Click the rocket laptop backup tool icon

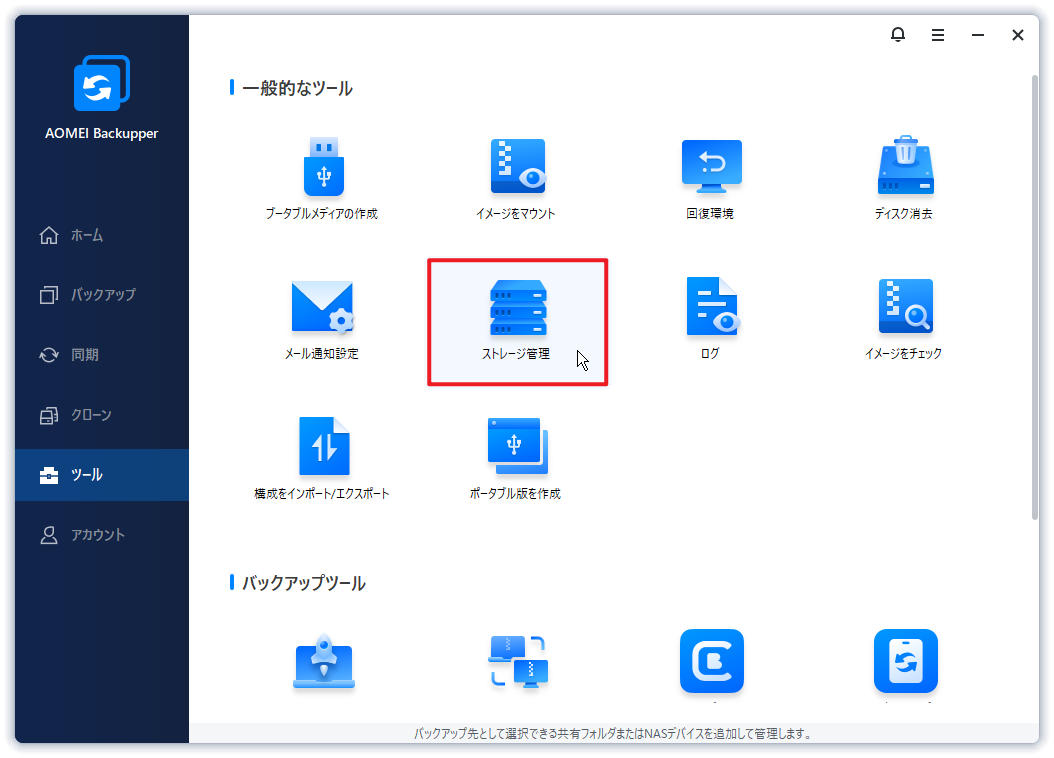pos(324,661)
